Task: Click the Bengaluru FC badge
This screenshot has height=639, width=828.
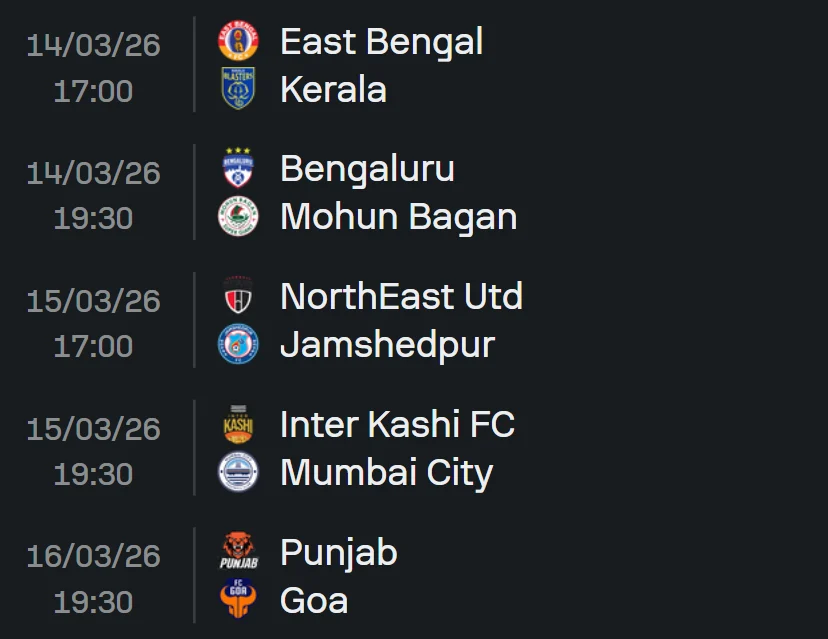Action: pos(236,169)
